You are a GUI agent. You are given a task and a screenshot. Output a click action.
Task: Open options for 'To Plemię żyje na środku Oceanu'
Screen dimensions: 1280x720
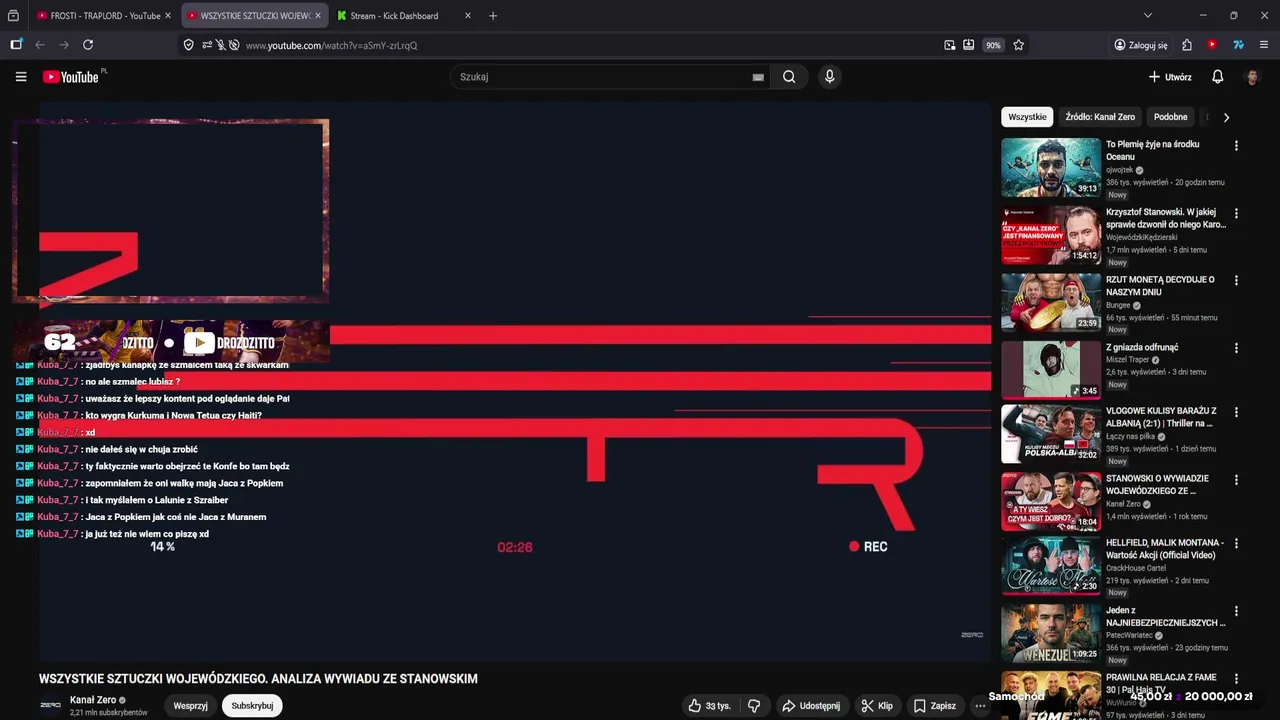point(1236,145)
